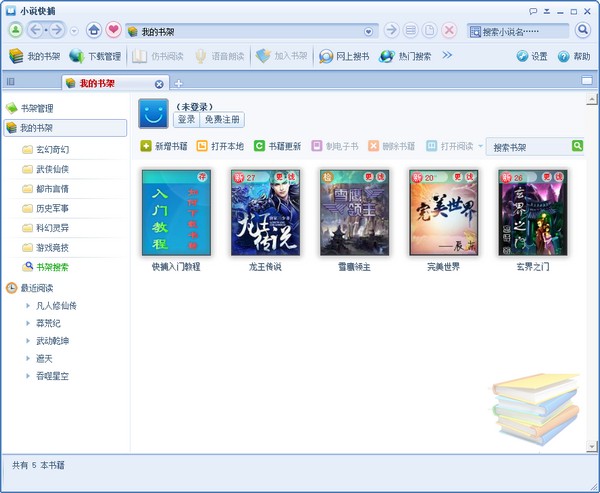The image size is (600, 493).
Task: Close the 我的书架 tab
Action: [159, 84]
